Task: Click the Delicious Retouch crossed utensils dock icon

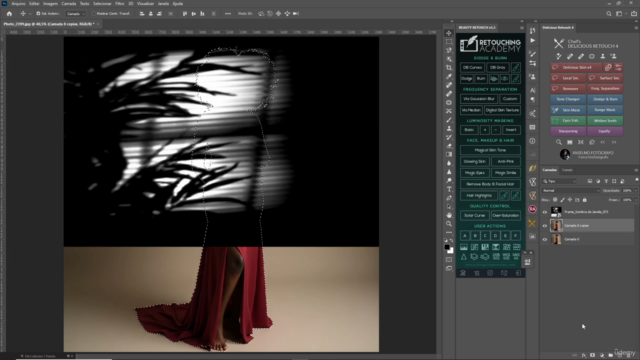Action: pyautogui.click(x=532, y=223)
